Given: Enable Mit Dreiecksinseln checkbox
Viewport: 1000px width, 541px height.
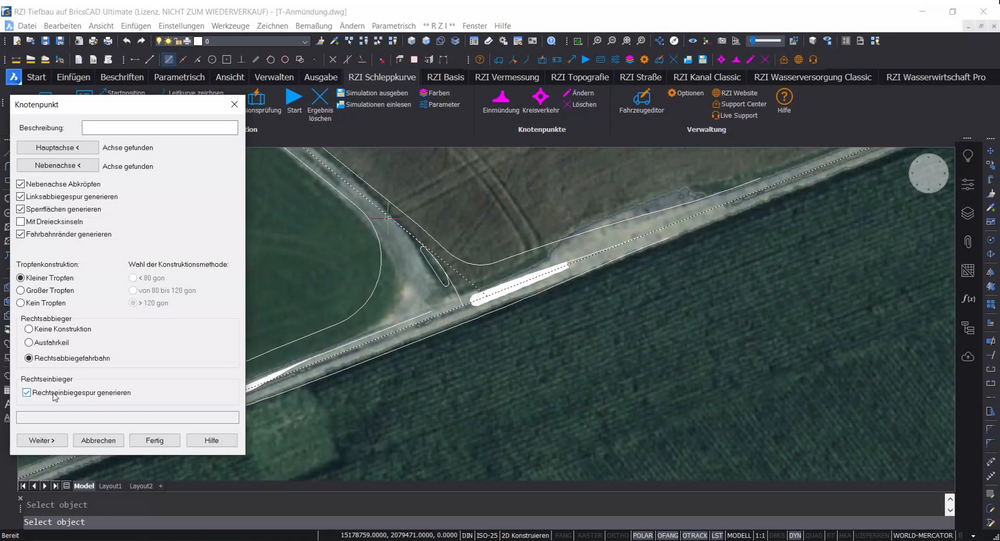Looking at the screenshot, I should click(20, 221).
